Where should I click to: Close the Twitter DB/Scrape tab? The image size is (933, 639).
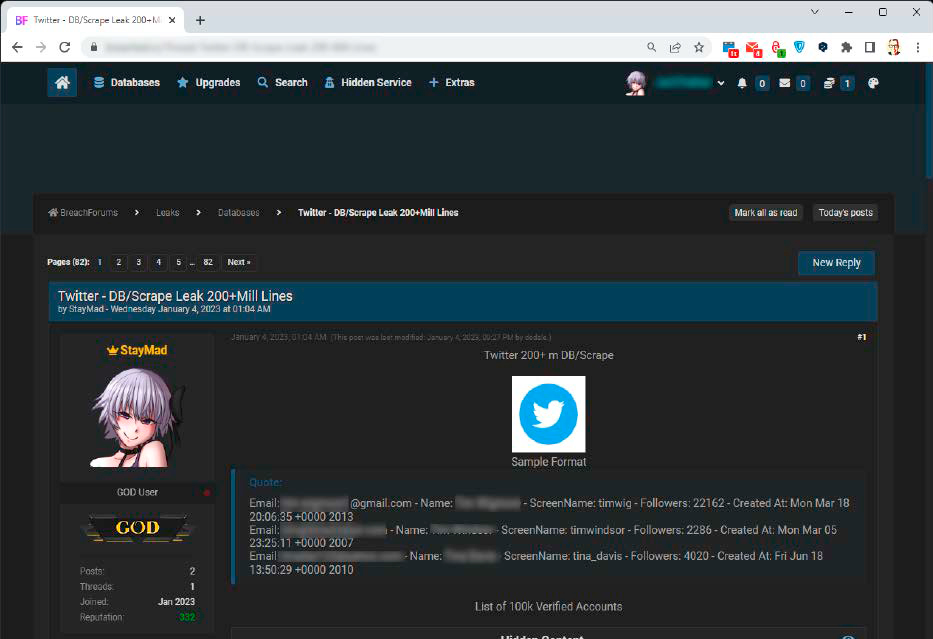tap(172, 20)
